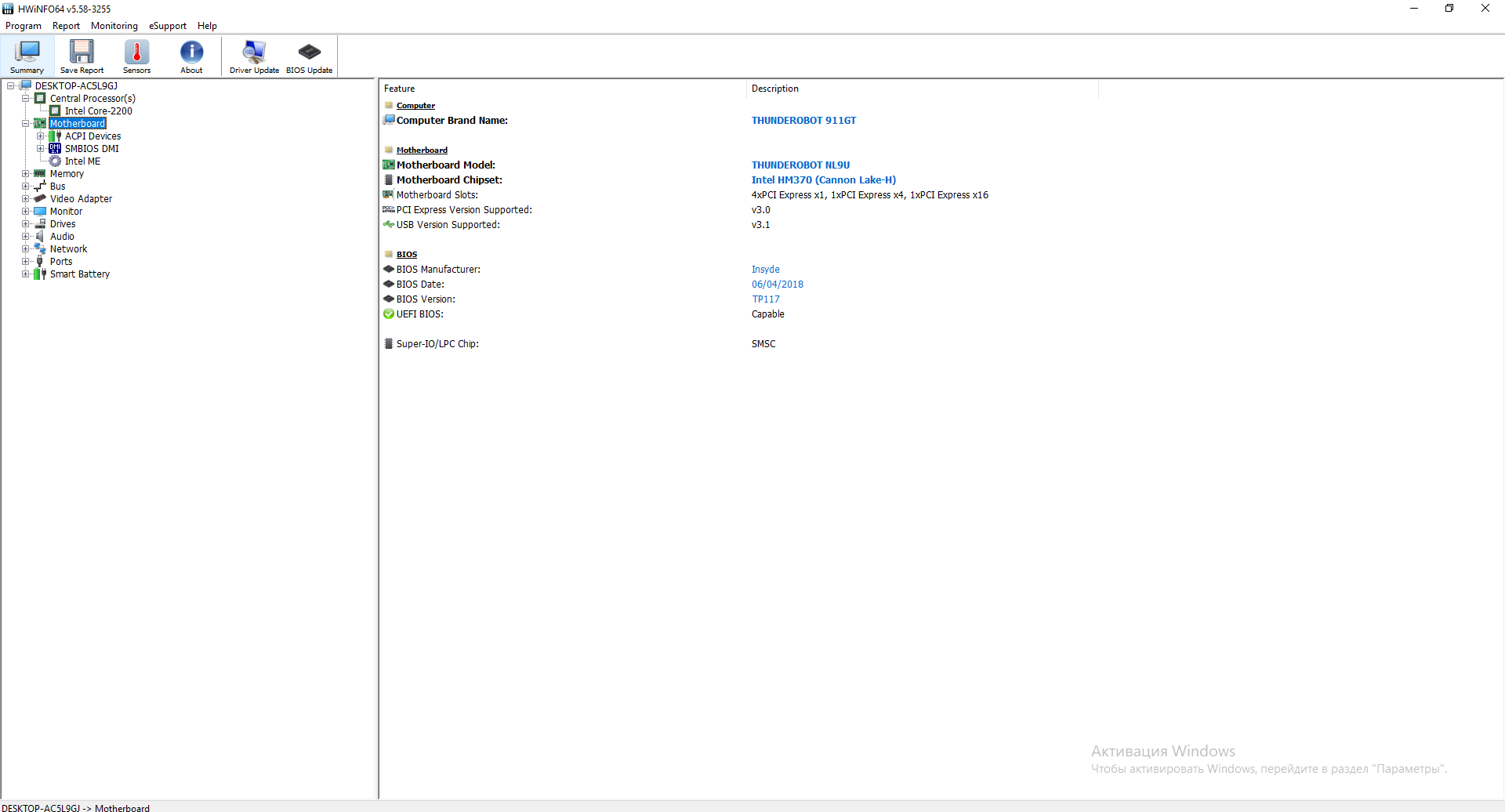Expand the Video Adapter node
Viewport: 1505px width, 812px height.
click(x=26, y=199)
